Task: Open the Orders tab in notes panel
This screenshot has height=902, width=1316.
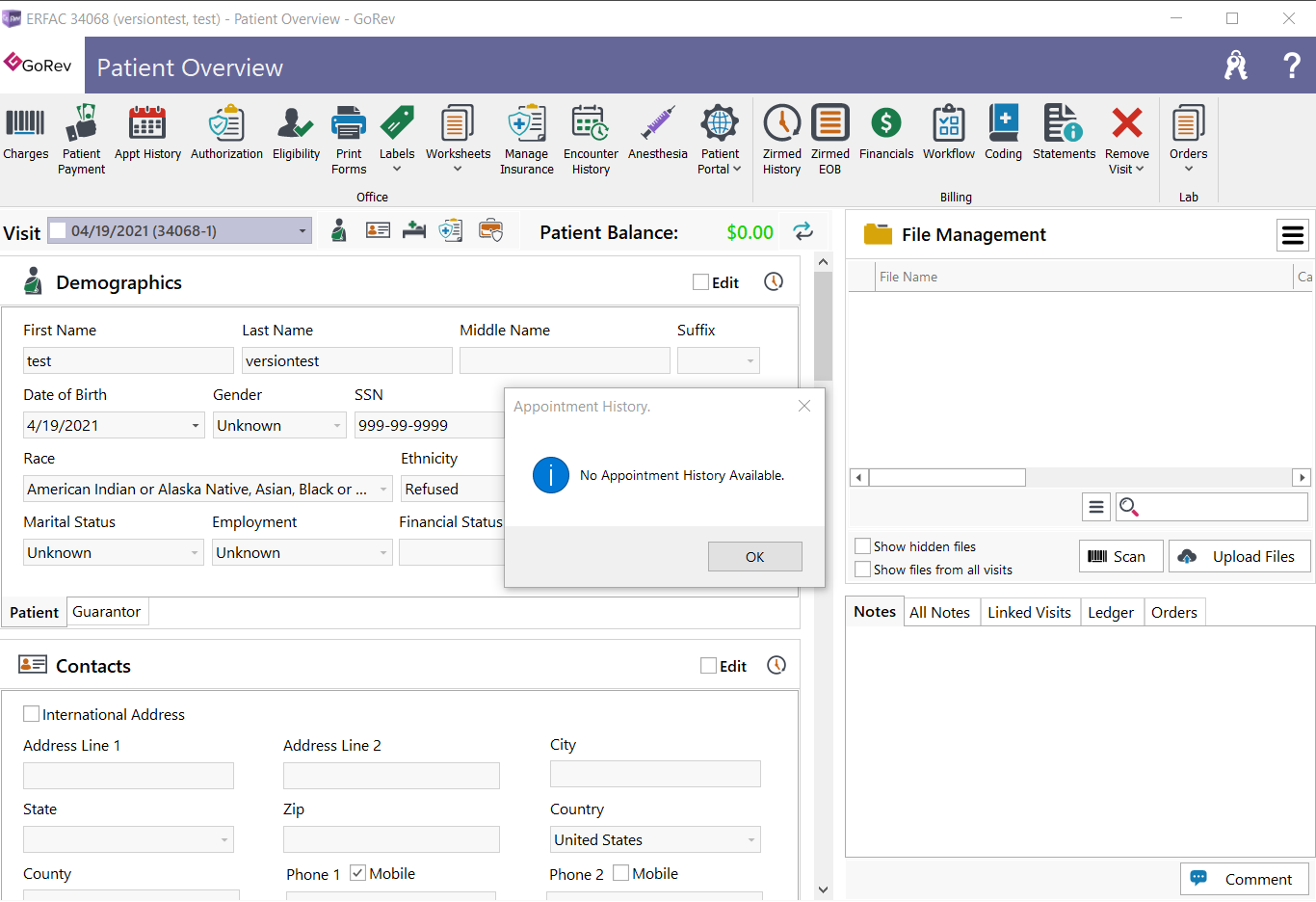Action: point(1173,612)
